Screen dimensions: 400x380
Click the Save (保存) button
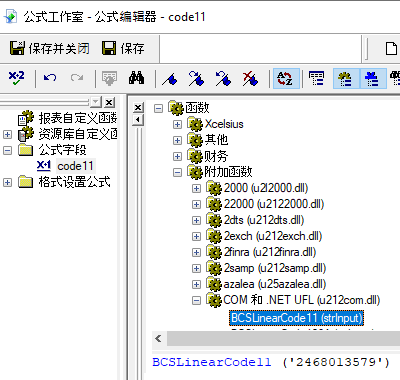tap(123, 49)
